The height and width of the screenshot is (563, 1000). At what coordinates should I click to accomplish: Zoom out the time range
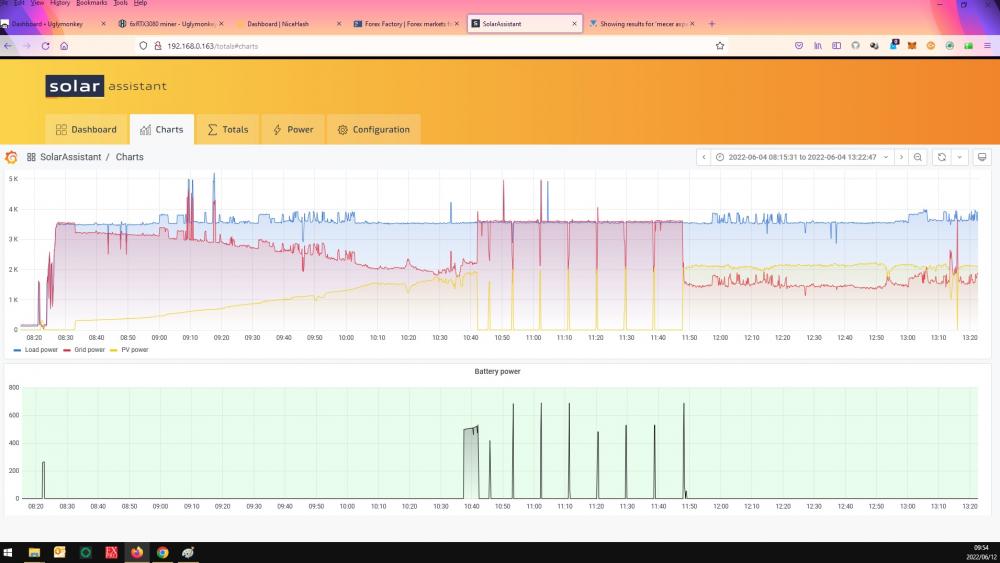pos(918,157)
